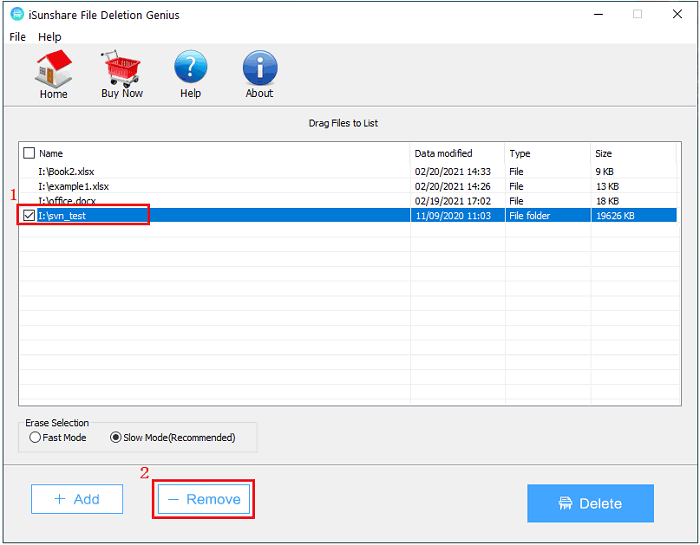700x545 pixels.
Task: Select Slow Mode(Recommended) radio button
Action: (x=116, y=437)
